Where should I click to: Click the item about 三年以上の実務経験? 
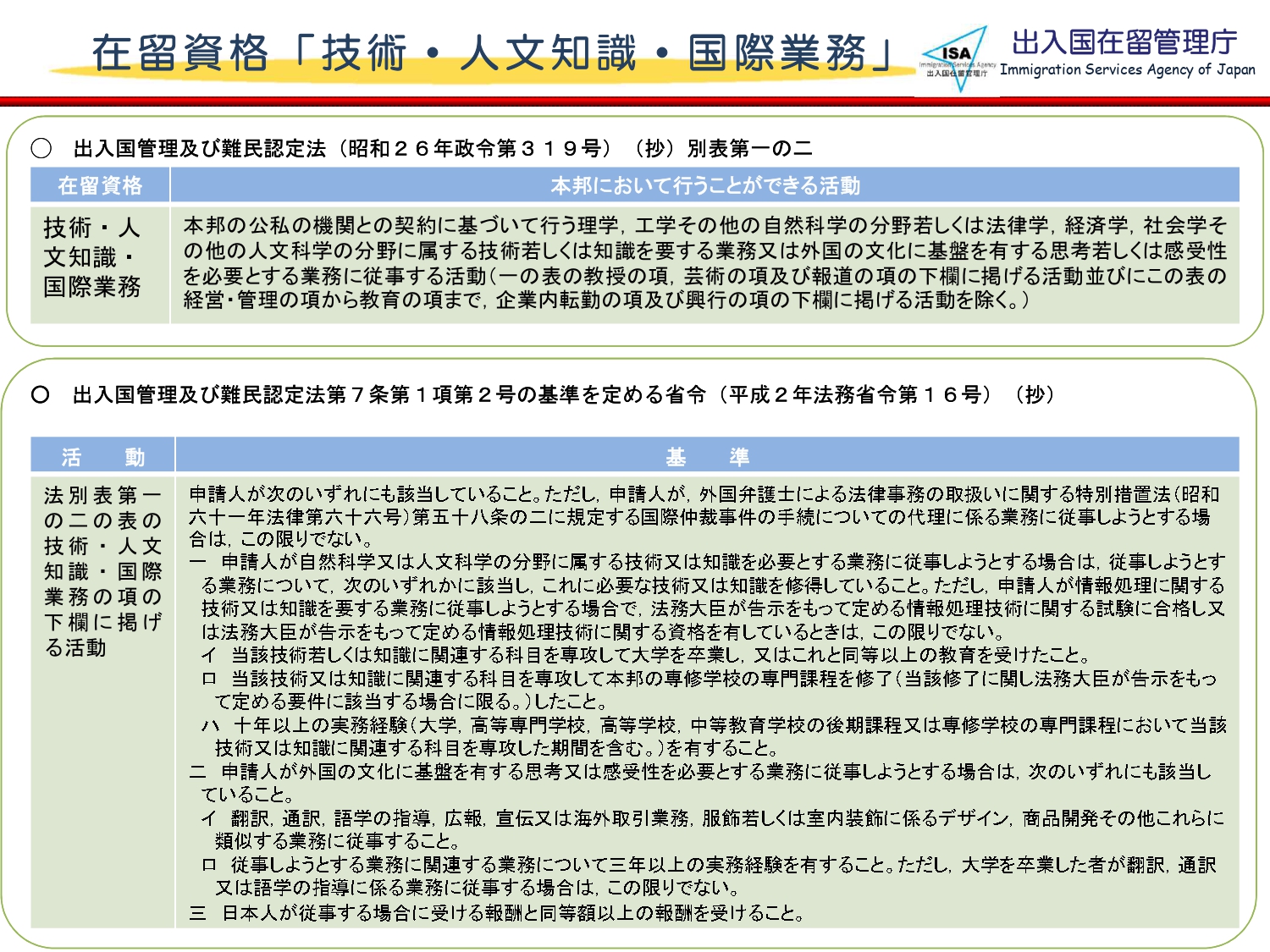coord(710,876)
